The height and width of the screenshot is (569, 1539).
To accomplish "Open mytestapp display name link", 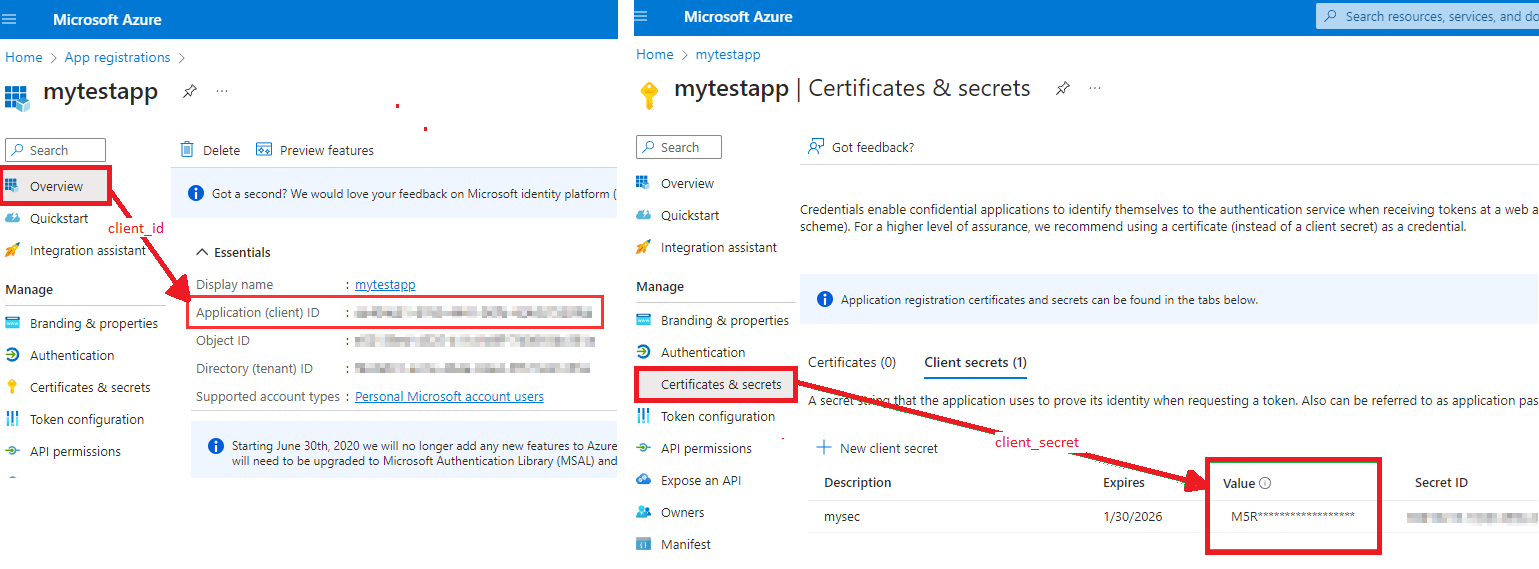I will click(385, 285).
